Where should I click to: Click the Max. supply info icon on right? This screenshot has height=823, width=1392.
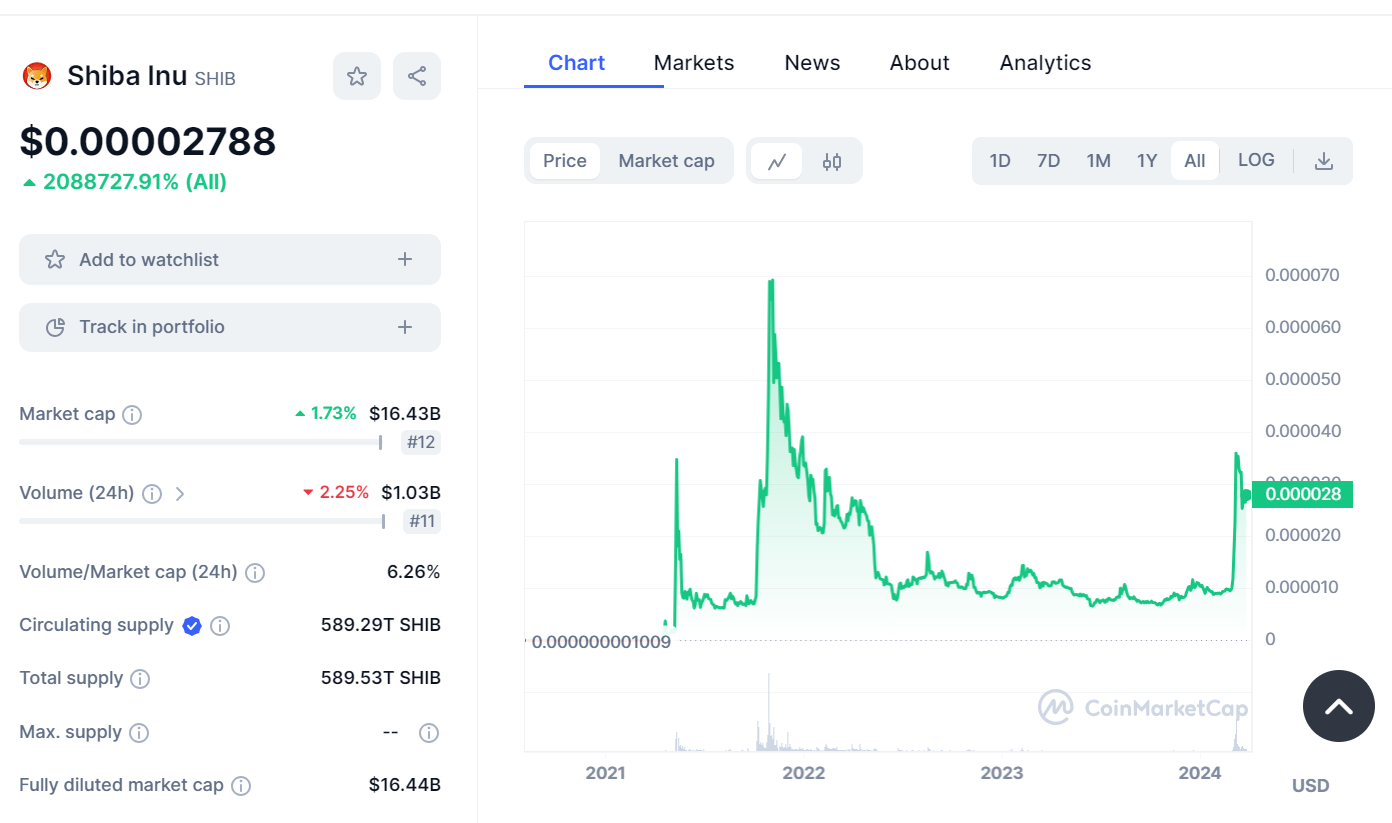pyautogui.click(x=429, y=733)
